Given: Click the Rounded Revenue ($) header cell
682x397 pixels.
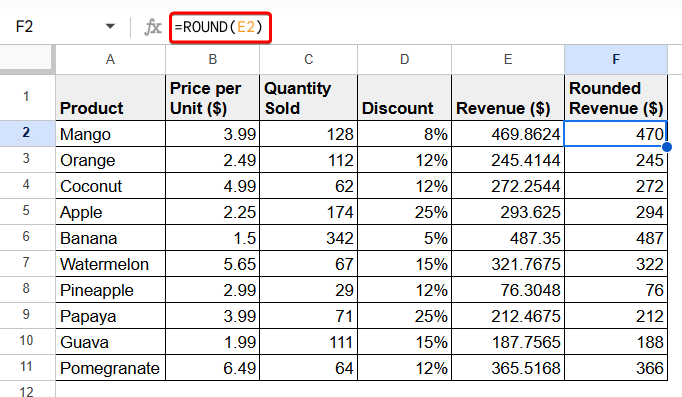Looking at the screenshot, I should [x=616, y=97].
